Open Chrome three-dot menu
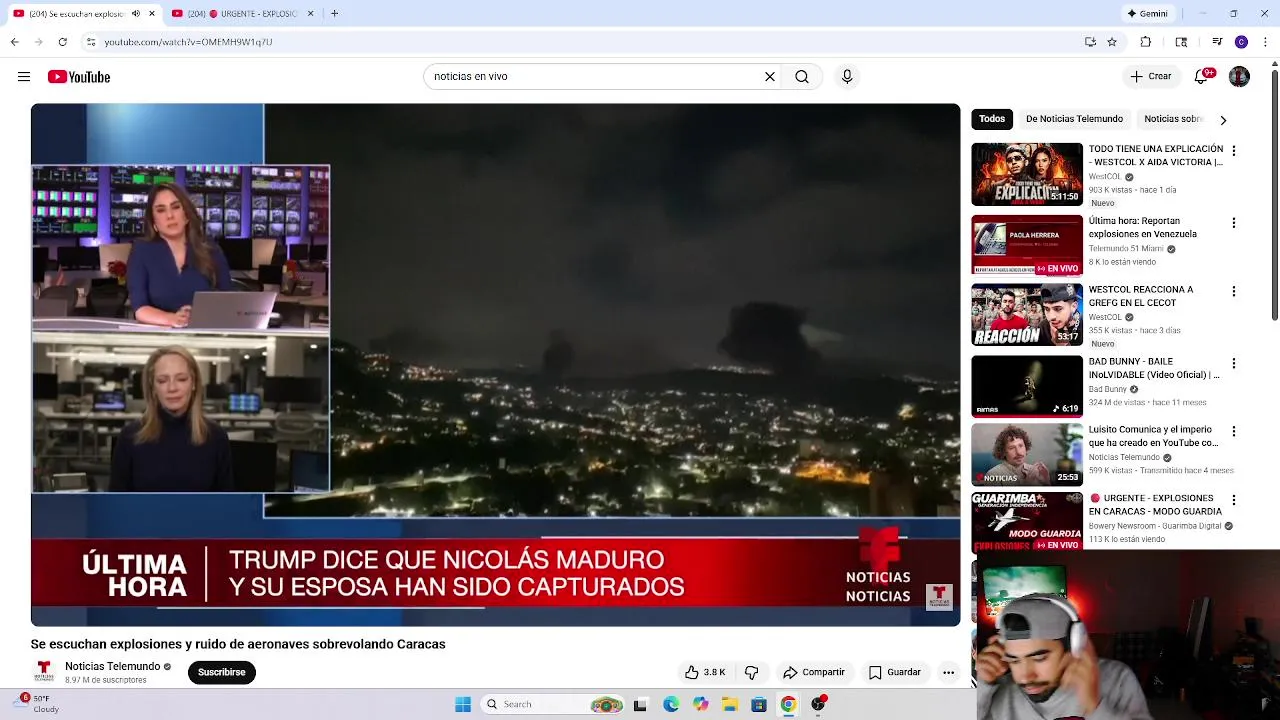 click(1266, 42)
